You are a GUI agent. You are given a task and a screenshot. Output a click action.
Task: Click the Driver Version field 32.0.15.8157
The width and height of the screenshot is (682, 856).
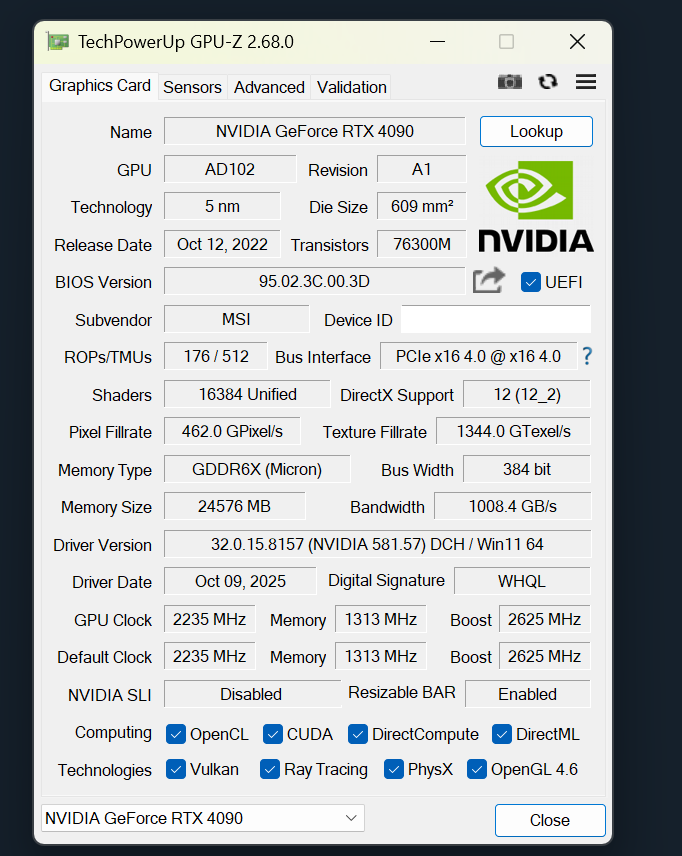[x=377, y=544]
